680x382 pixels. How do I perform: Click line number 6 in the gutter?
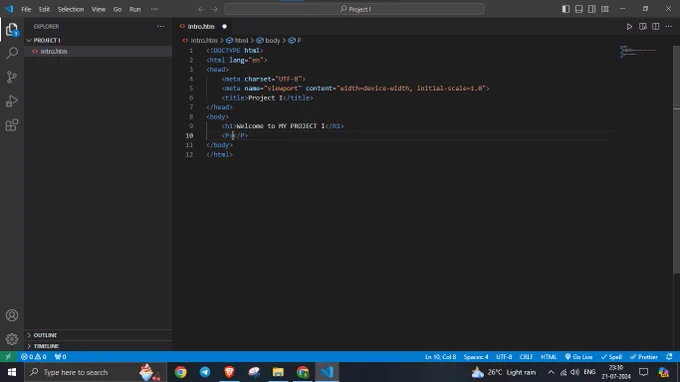coord(191,98)
